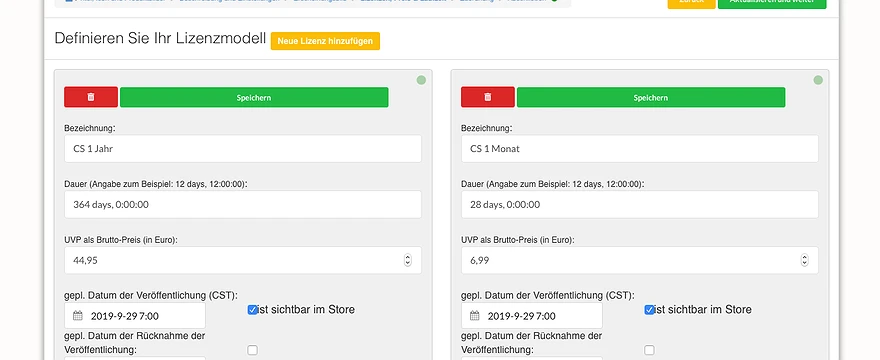Click the price field showing 6,99
The image size is (880, 360).
(x=640, y=260)
